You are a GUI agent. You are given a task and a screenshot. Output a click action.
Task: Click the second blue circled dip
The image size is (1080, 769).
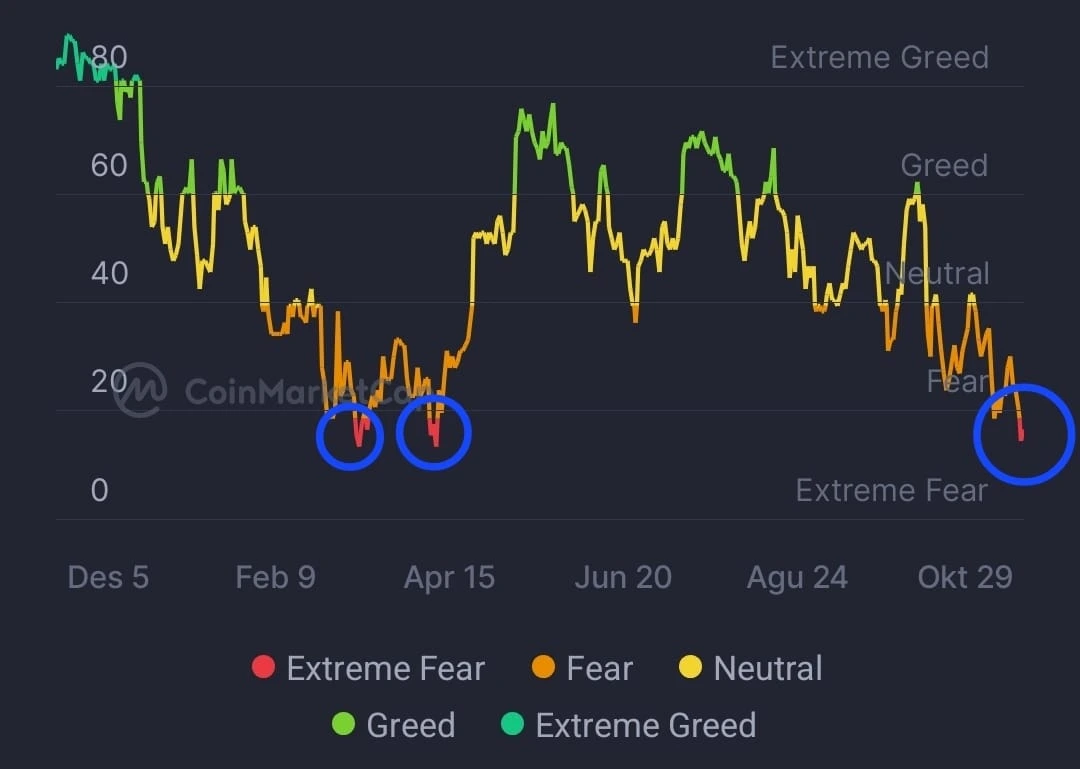click(x=434, y=432)
